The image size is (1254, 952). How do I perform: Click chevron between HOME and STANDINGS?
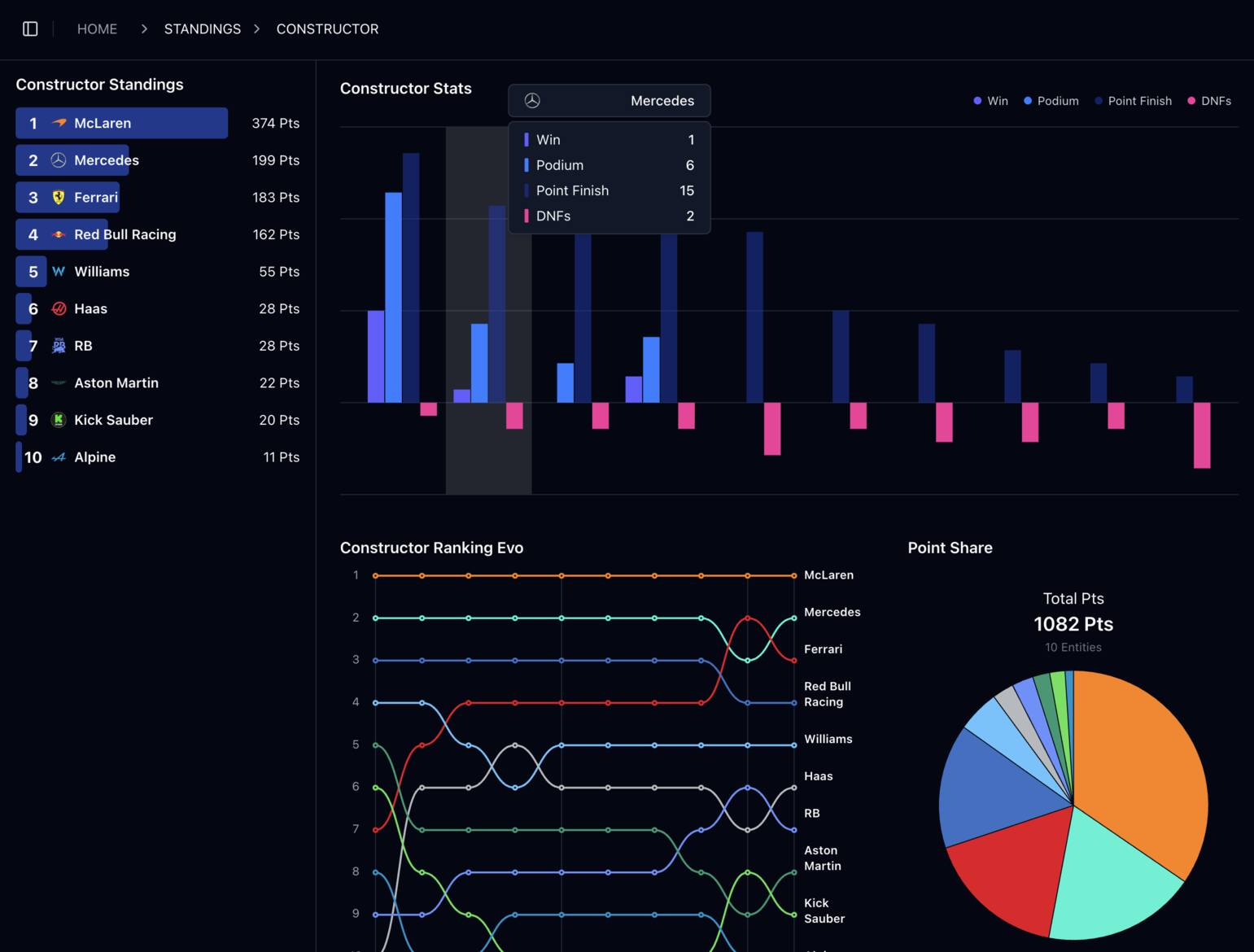pyautogui.click(x=144, y=29)
